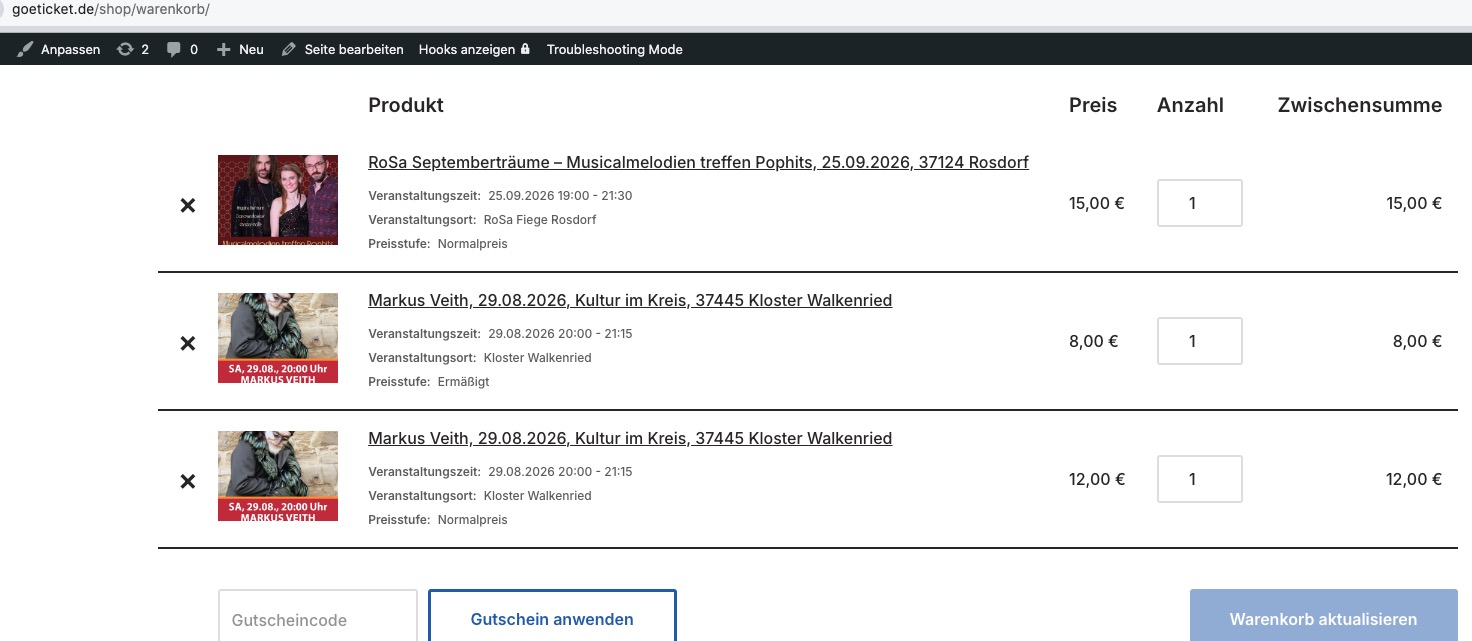Open the 12,00 € Markus Veith product link
Screen dimensions: 1472x641
click(x=630, y=438)
